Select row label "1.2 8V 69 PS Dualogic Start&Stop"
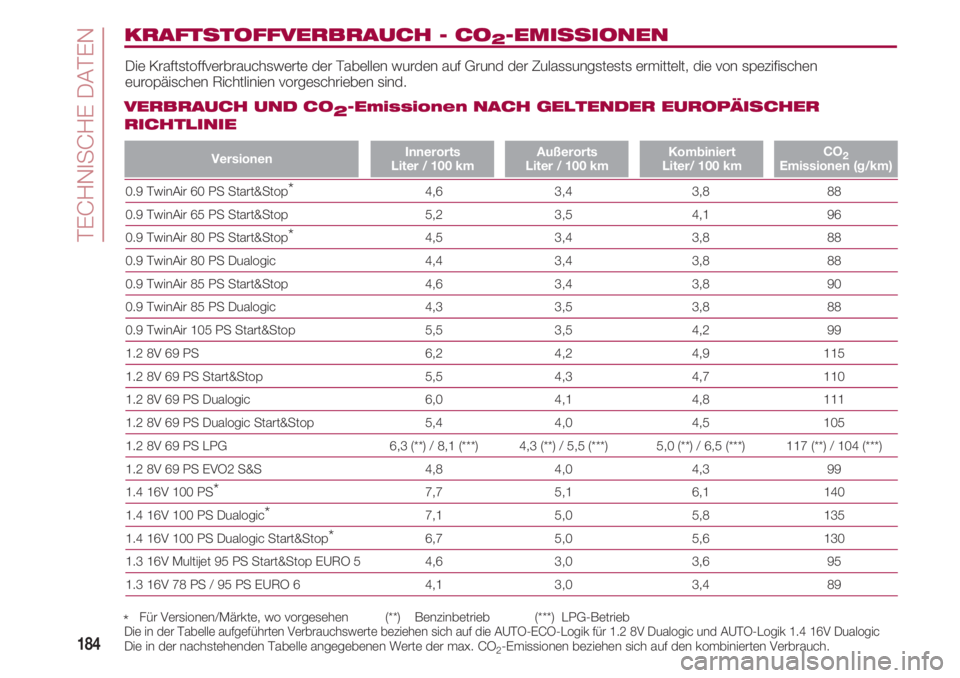 220,423
